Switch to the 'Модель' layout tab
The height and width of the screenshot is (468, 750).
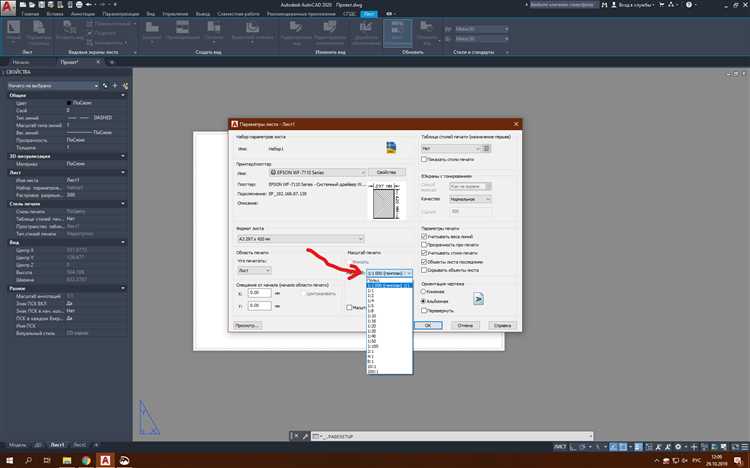(18, 445)
